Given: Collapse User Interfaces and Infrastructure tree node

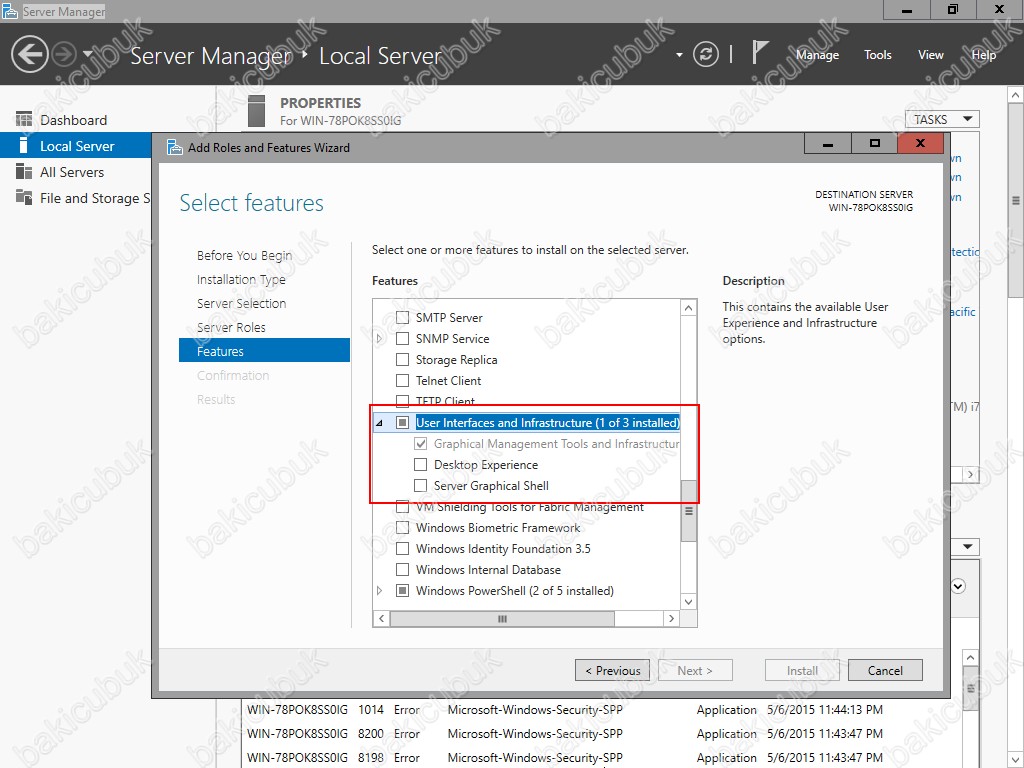Looking at the screenshot, I should [x=379, y=423].
